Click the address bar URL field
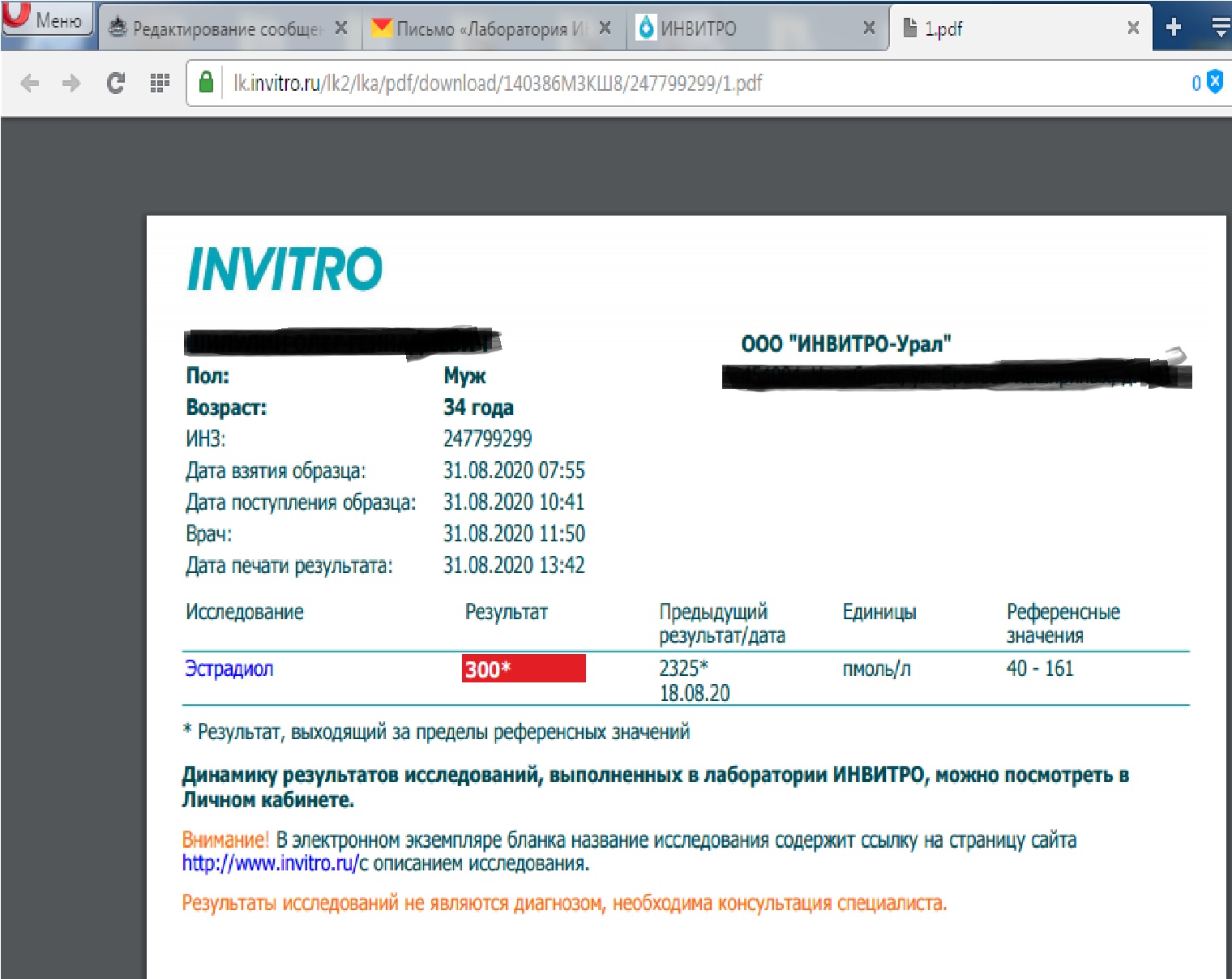This screenshot has height=979, width=1232. pyautogui.click(x=648, y=83)
